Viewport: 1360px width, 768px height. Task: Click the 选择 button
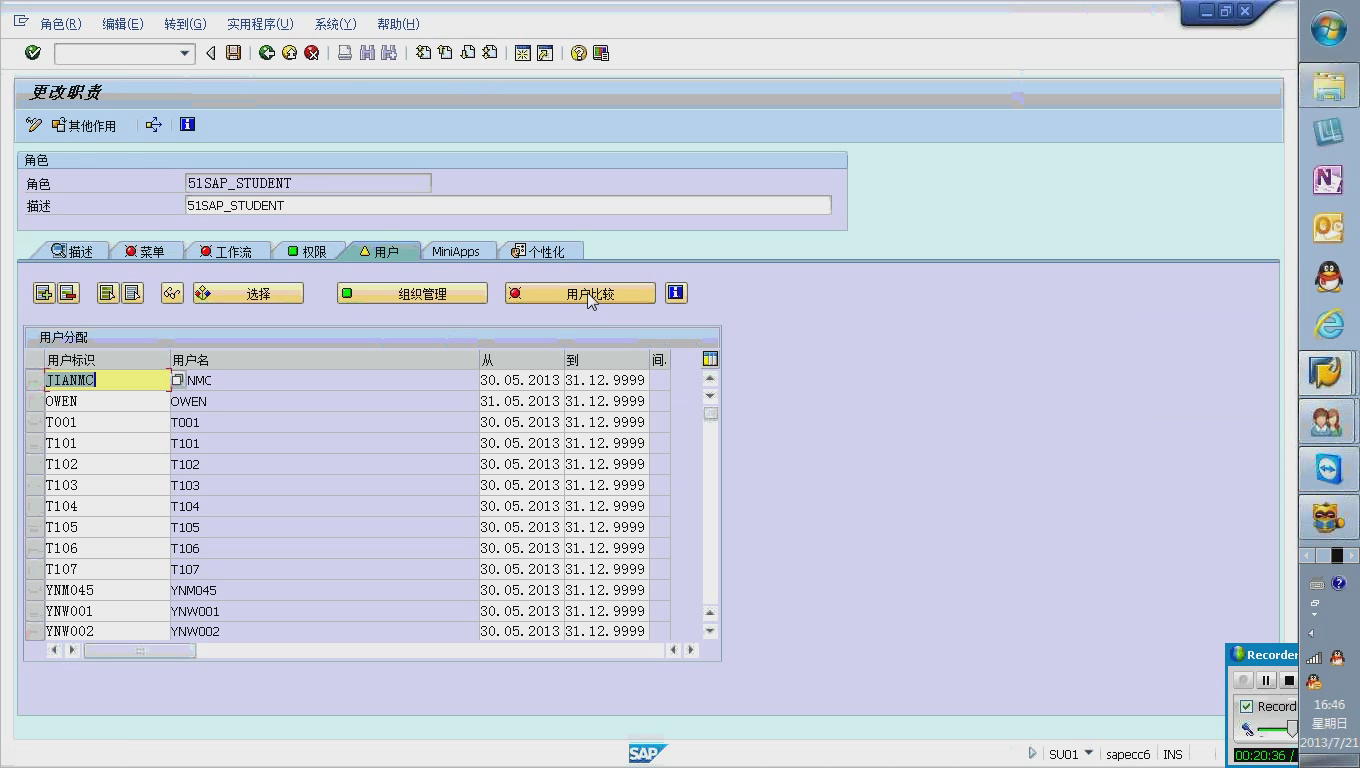coord(248,293)
